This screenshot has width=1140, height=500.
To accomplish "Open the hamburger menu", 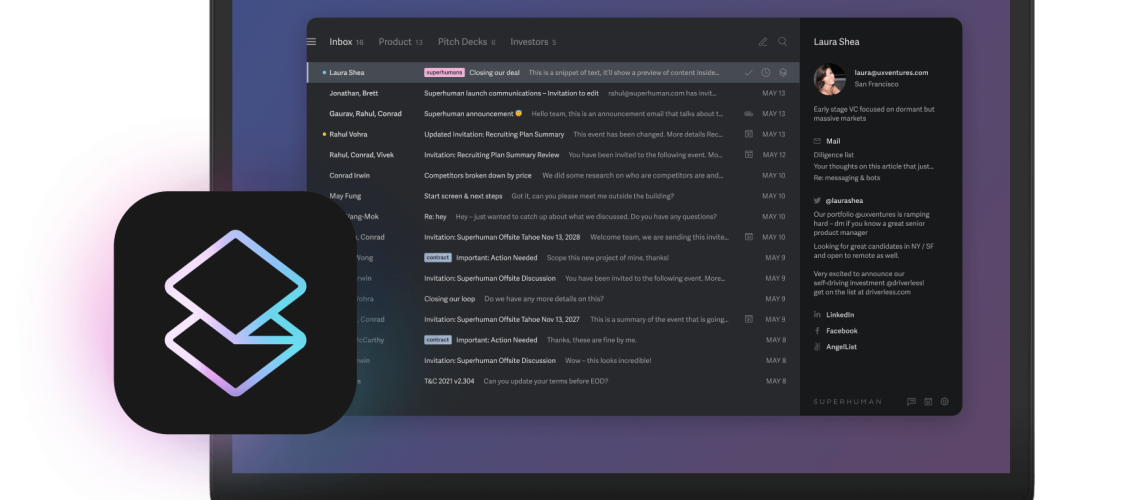I will pyautogui.click(x=311, y=42).
